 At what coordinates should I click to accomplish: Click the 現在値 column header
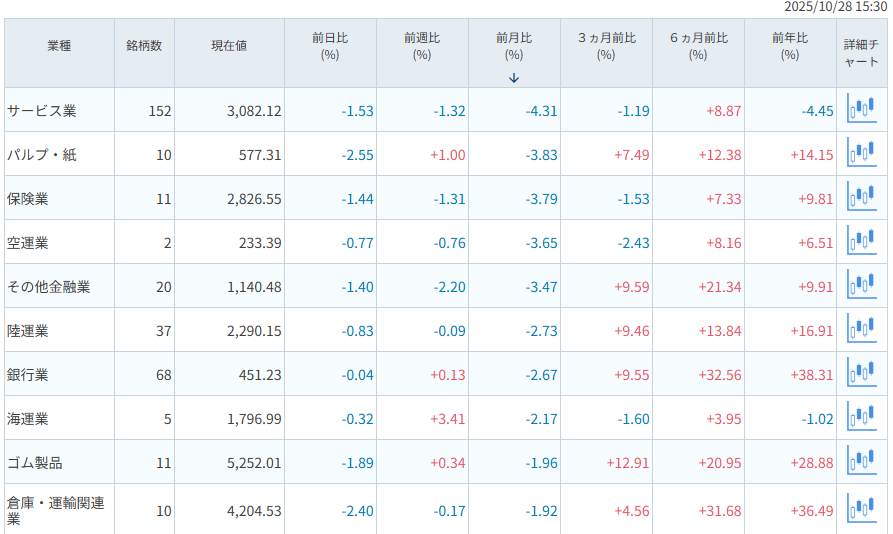(x=229, y=46)
